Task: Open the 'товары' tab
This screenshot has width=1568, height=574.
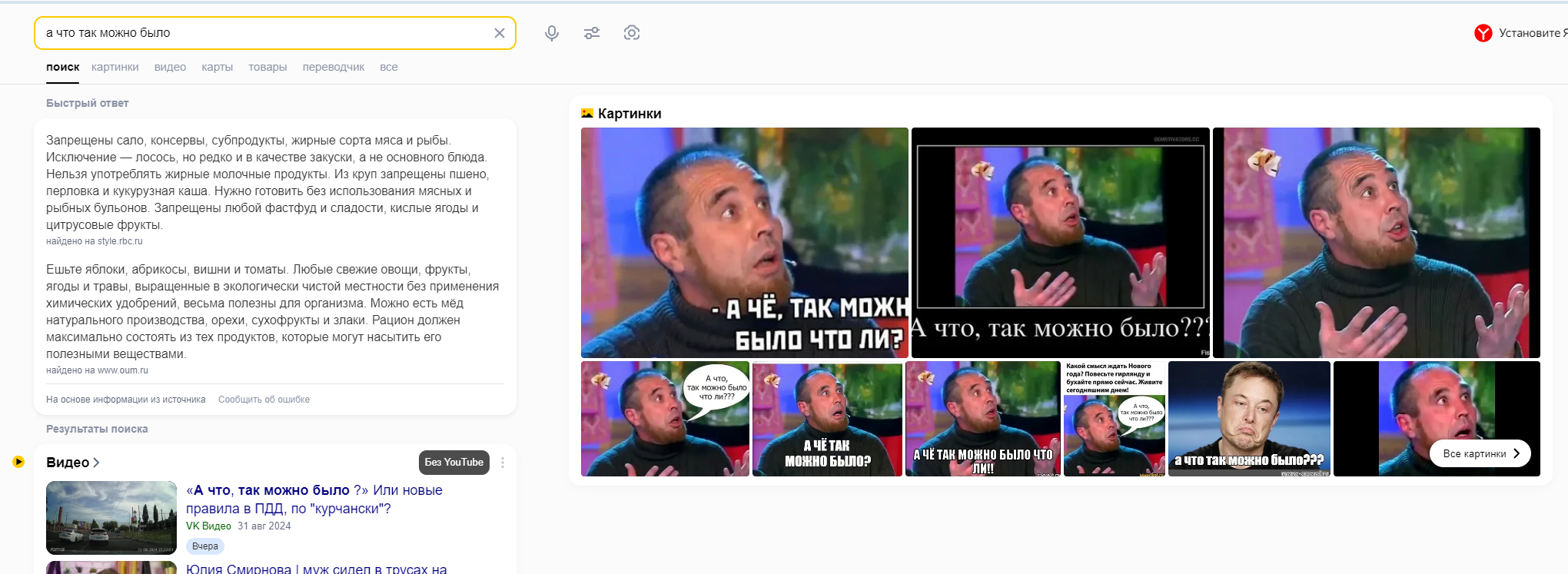Action: [267, 68]
